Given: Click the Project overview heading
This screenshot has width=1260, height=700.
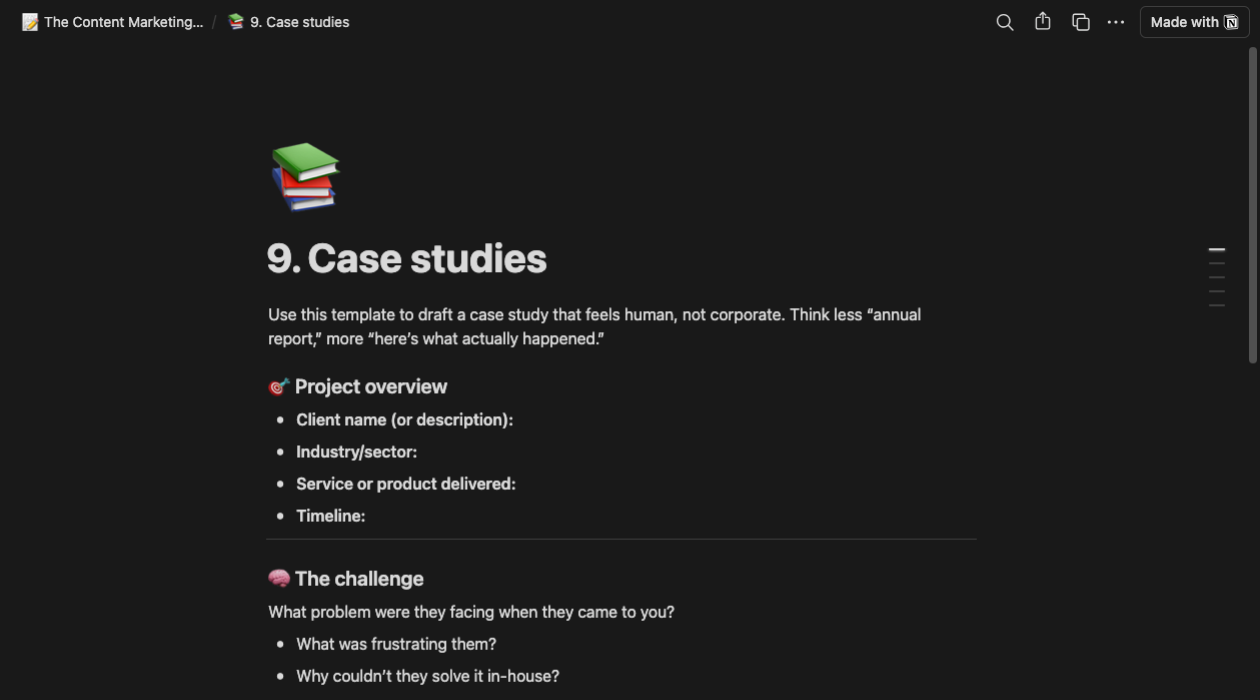Looking at the screenshot, I should click(371, 387).
